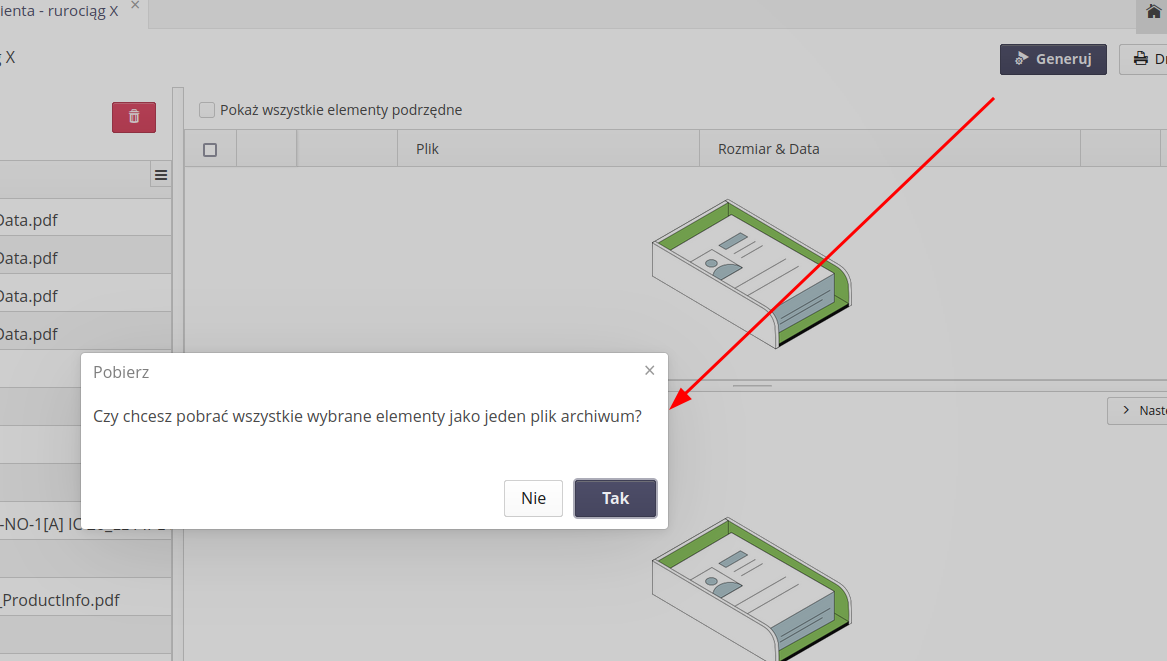The height and width of the screenshot is (661, 1167).
Task: Click the red trash delete button
Action: click(134, 117)
